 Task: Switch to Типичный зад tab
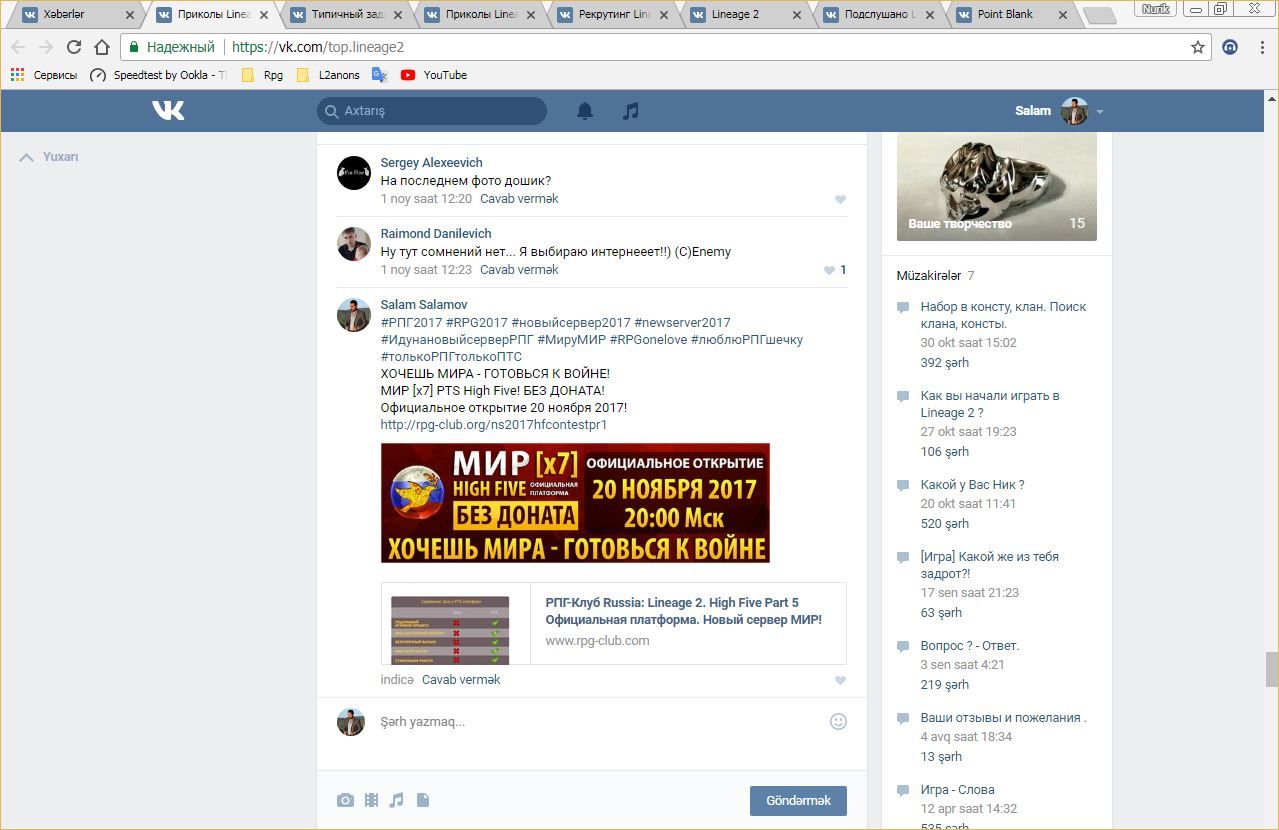click(345, 15)
